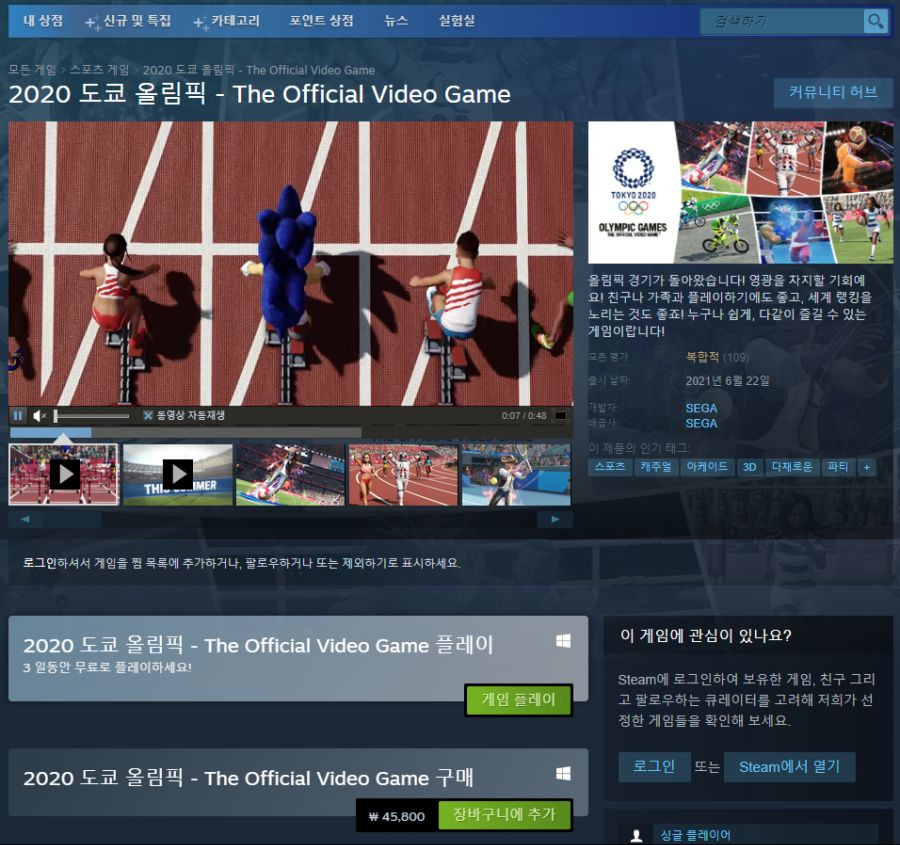Open the 카테고리 dropdown menu

pos(227,22)
